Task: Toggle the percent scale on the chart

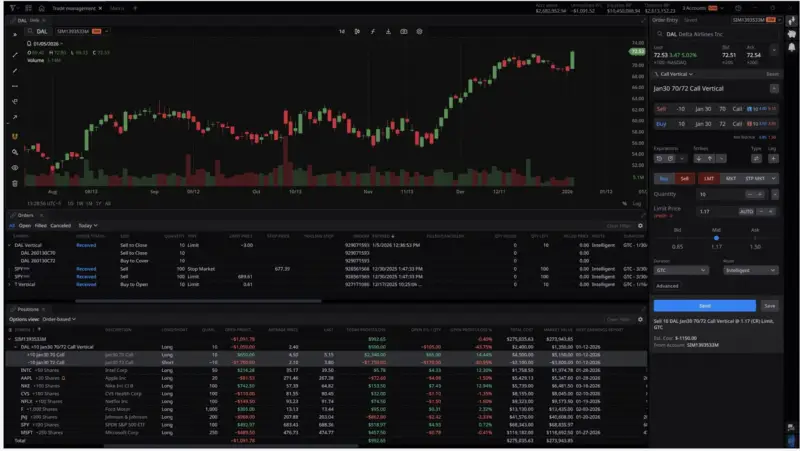Action: 624,204
